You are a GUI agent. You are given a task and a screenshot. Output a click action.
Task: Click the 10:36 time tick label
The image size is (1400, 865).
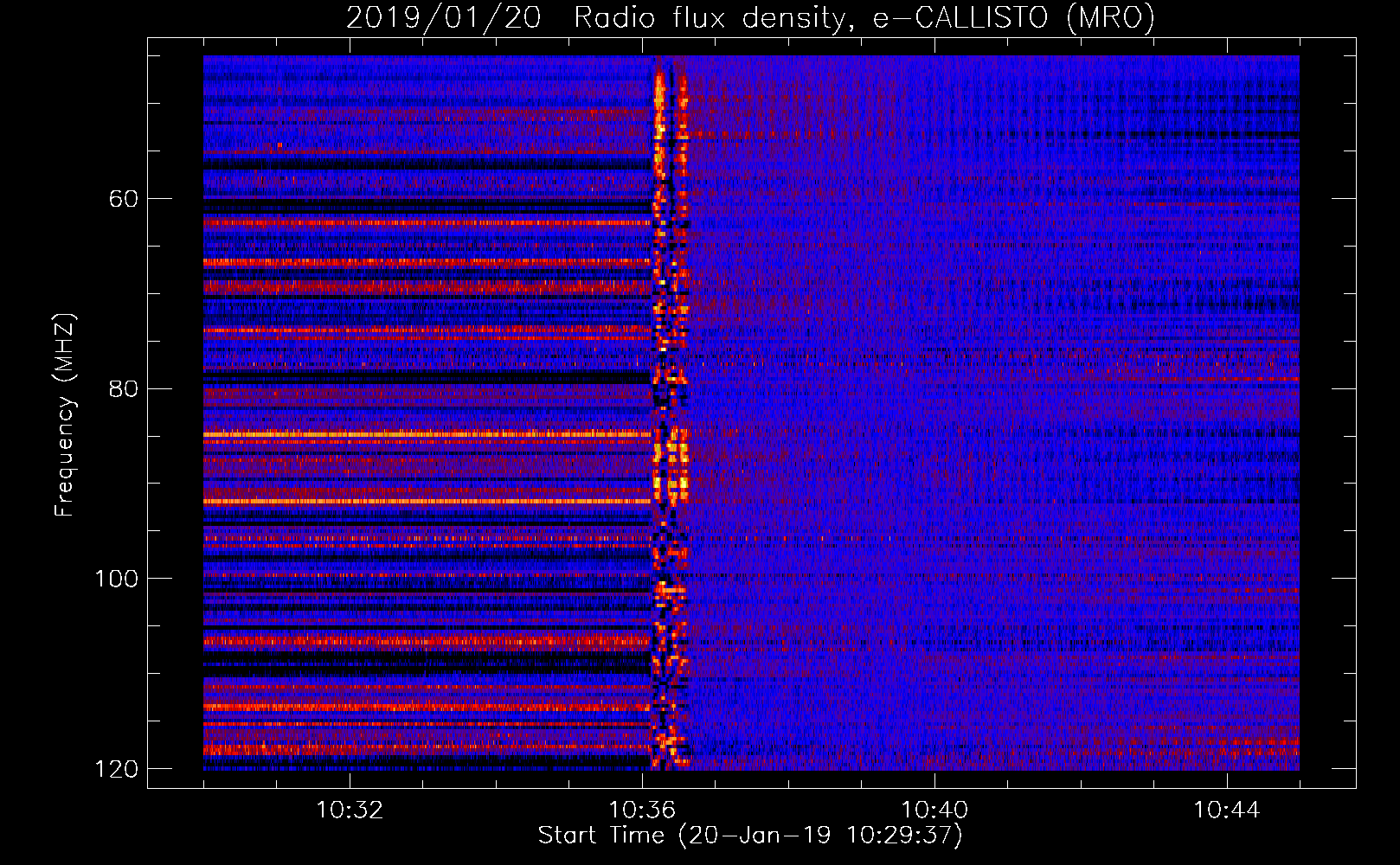[642, 811]
